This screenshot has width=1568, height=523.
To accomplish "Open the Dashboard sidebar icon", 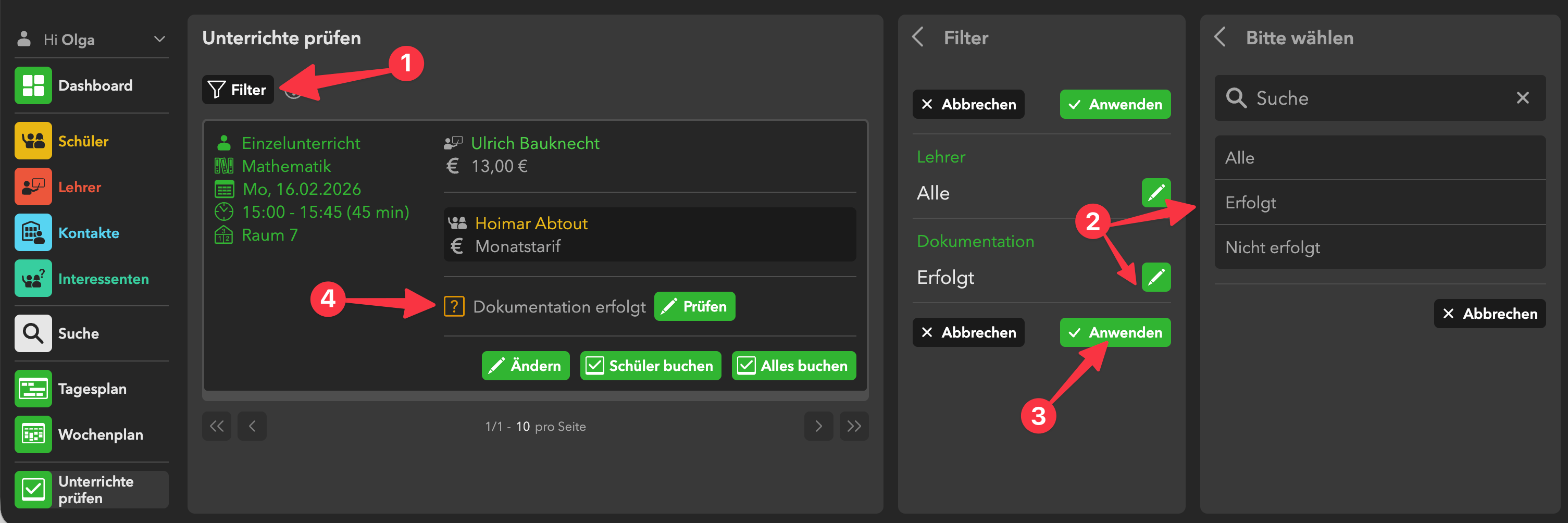I will [33, 85].
